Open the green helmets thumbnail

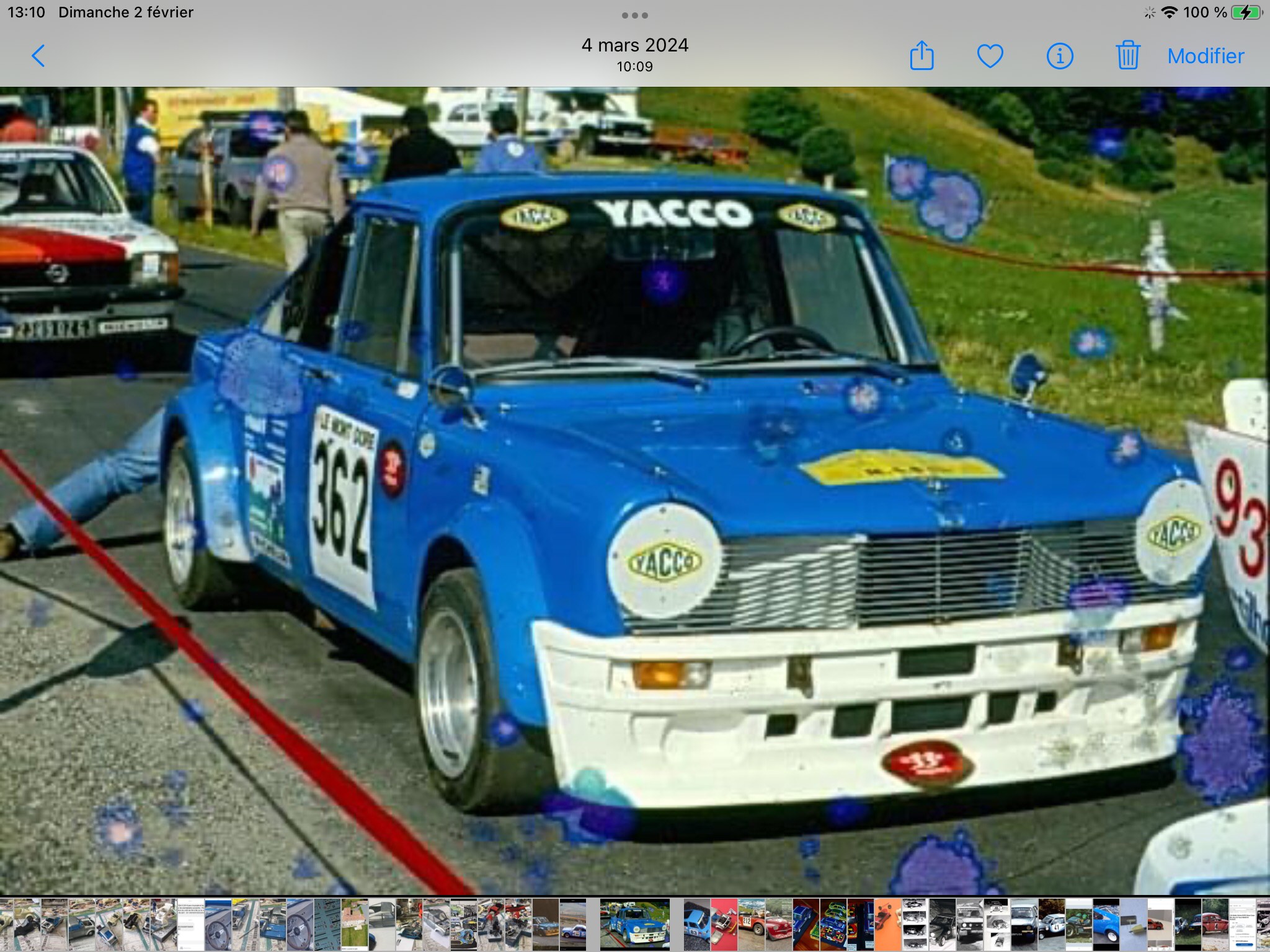pos(1079,924)
